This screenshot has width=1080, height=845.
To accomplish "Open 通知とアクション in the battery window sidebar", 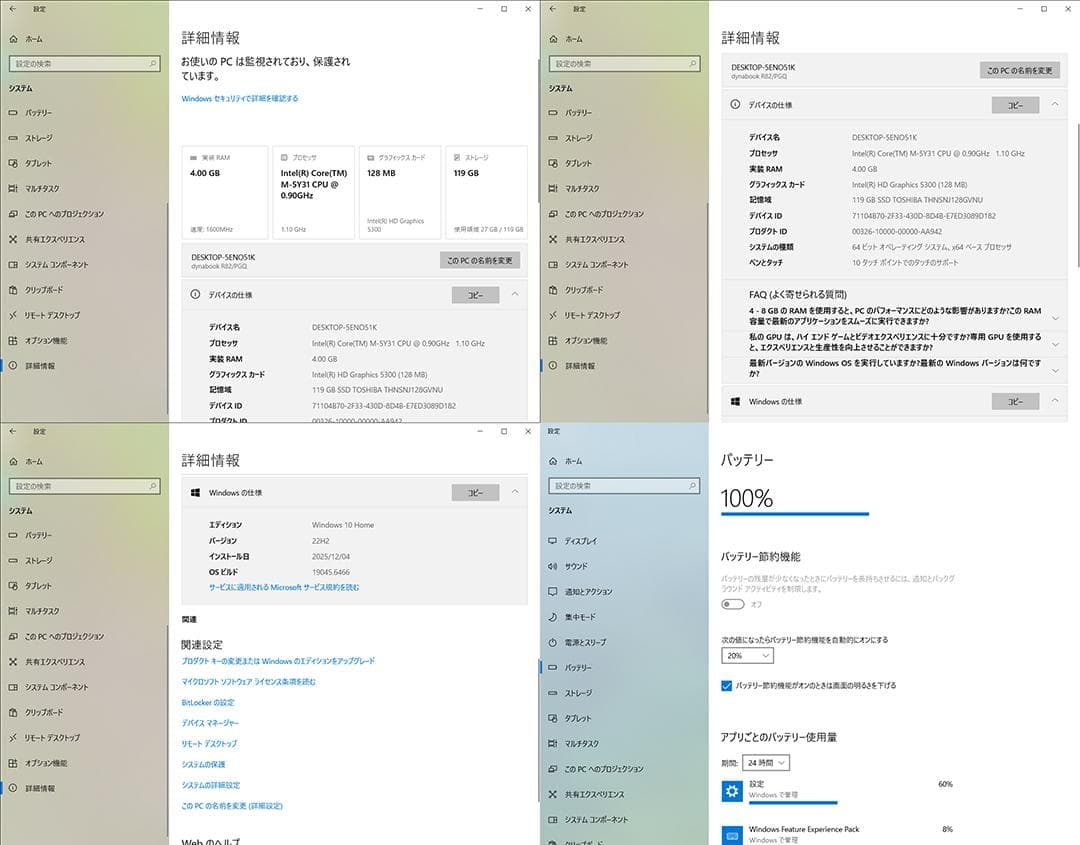I will point(580,592).
